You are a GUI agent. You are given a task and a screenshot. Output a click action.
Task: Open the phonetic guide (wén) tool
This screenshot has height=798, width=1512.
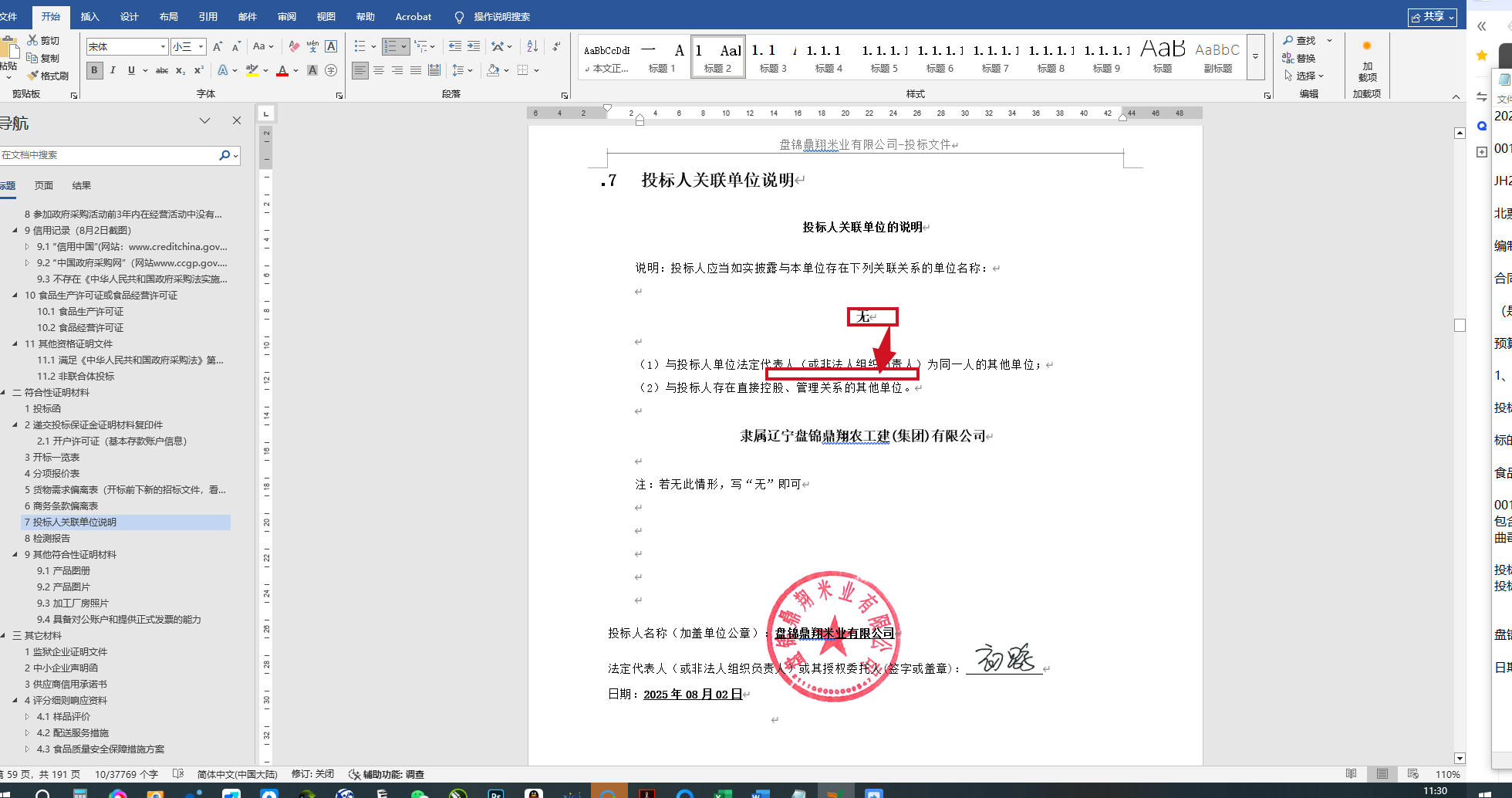(312, 46)
